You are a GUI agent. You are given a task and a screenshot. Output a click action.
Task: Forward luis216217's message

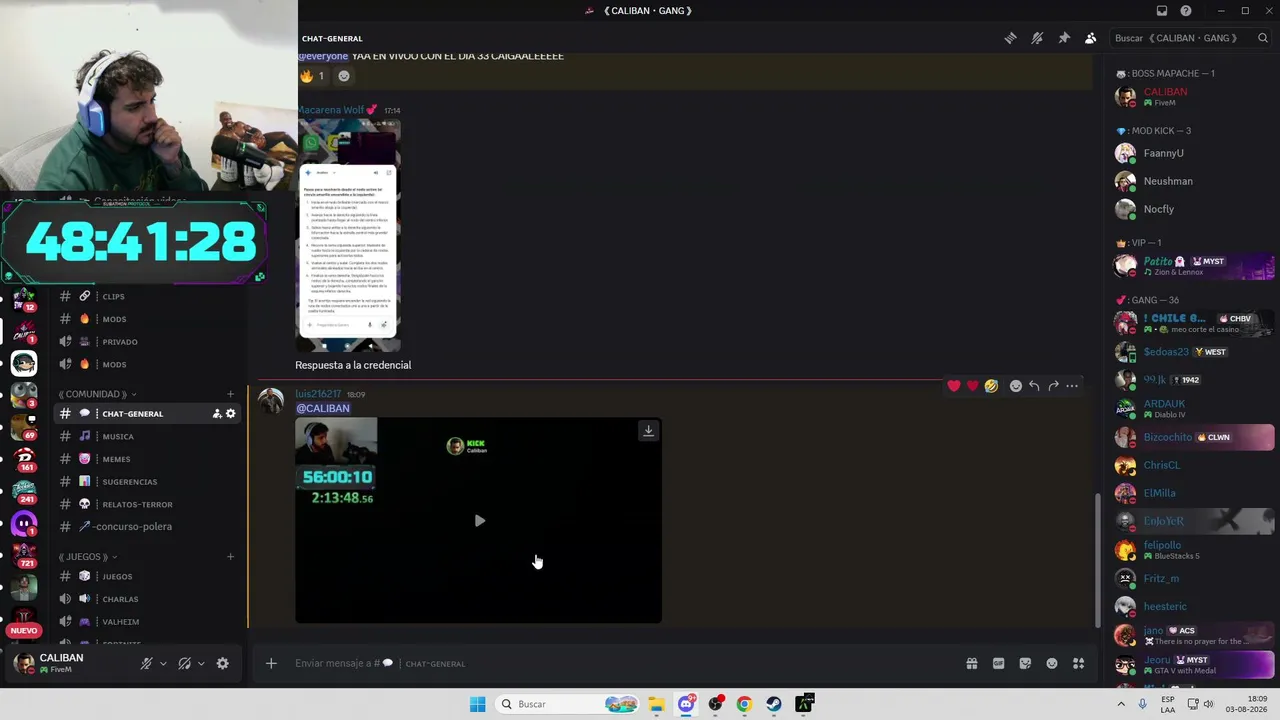point(1053,386)
